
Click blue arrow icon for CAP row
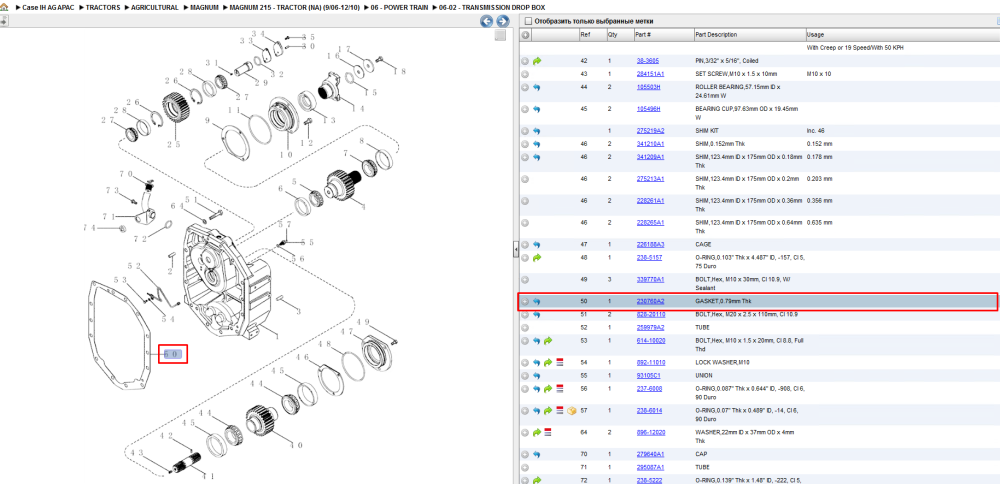tap(537, 455)
